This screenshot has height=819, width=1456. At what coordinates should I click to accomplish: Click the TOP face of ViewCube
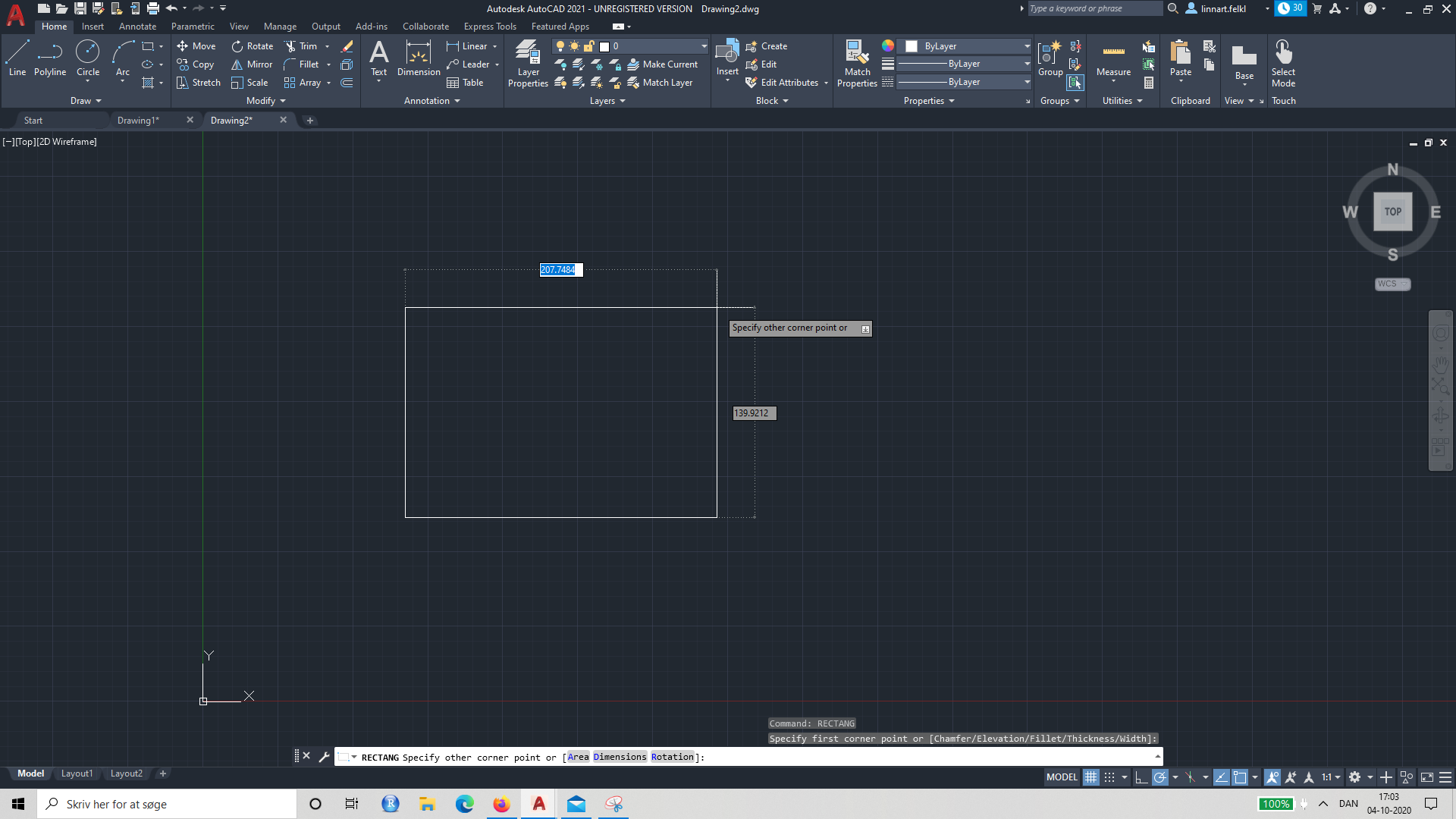pos(1392,212)
